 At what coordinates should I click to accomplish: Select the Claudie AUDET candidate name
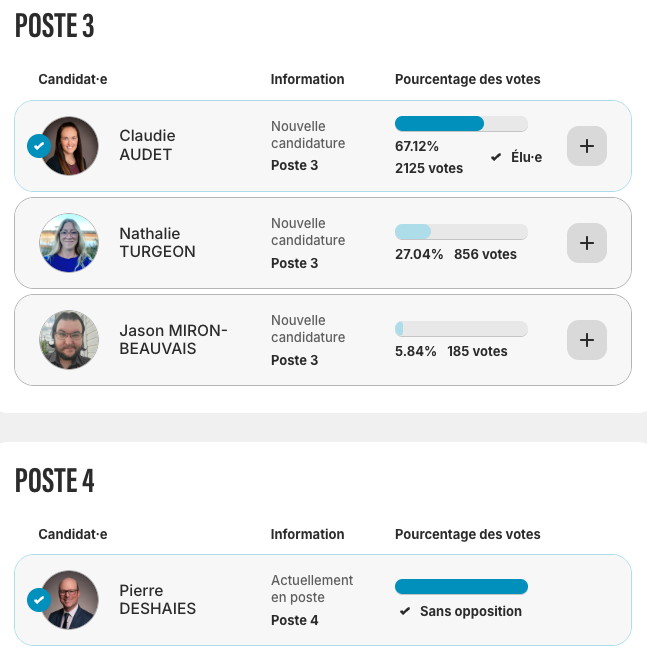point(147,145)
